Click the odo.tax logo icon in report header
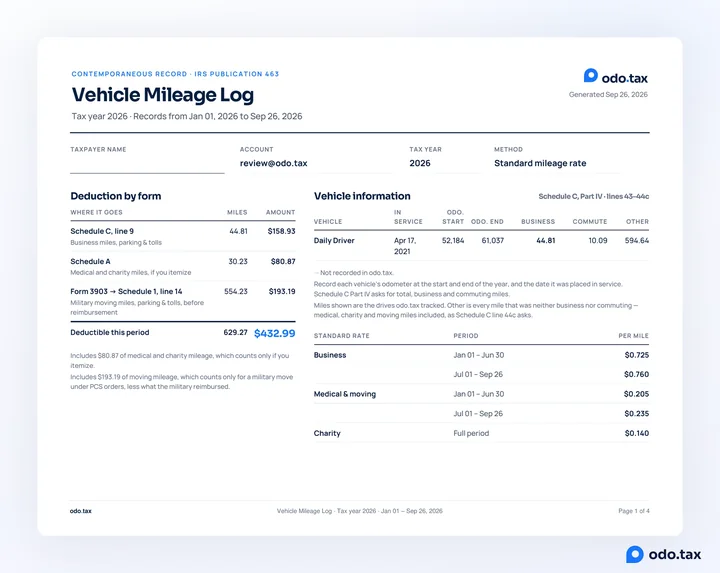The image size is (720, 573). (x=591, y=76)
